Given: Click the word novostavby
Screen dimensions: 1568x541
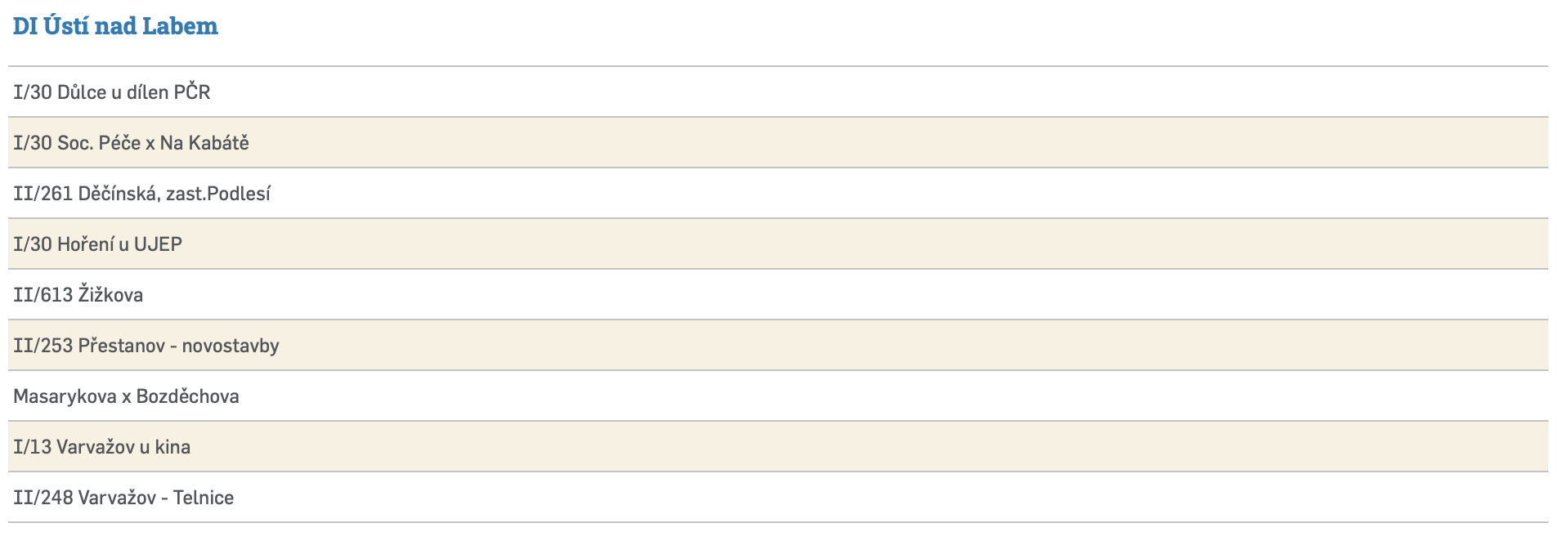Looking at the screenshot, I should click(231, 346).
